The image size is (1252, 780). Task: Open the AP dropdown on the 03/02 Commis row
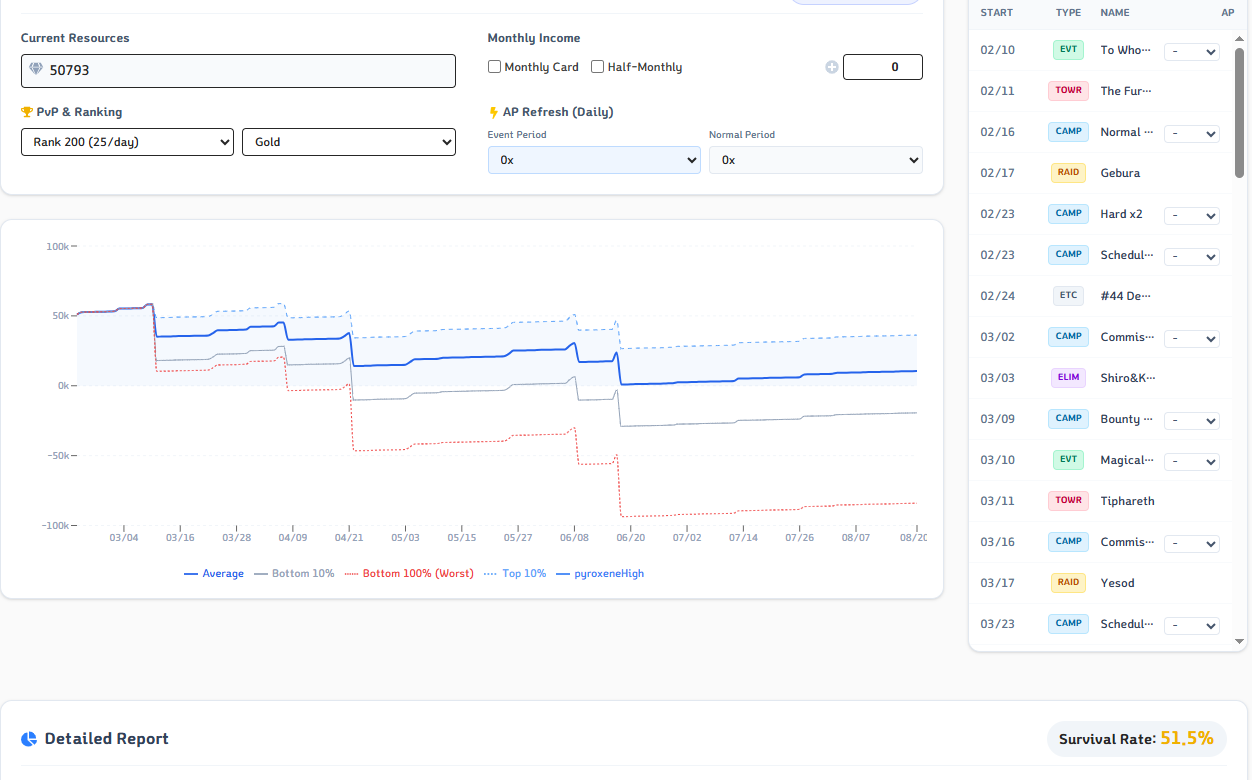[1192, 339]
